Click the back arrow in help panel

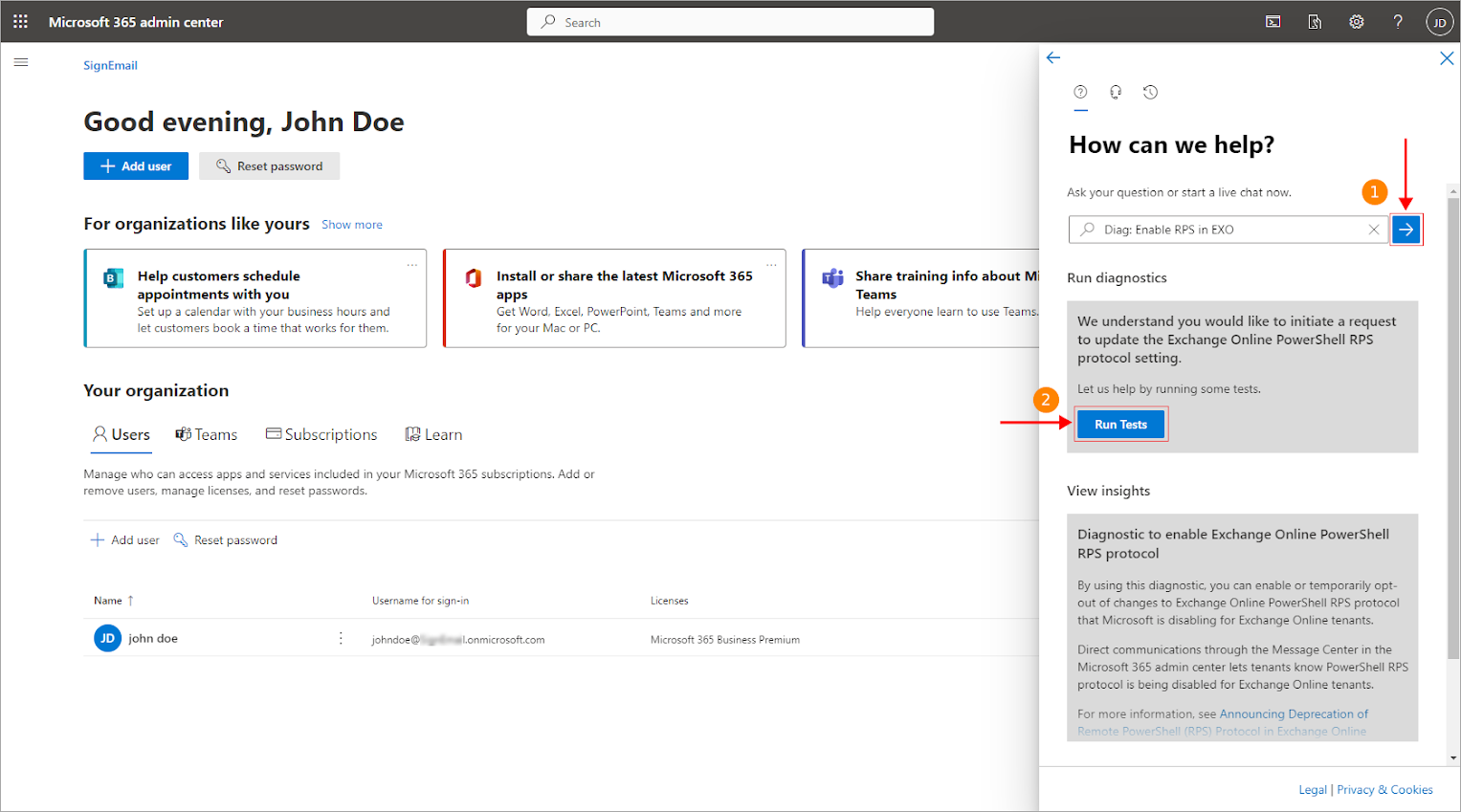[1053, 57]
